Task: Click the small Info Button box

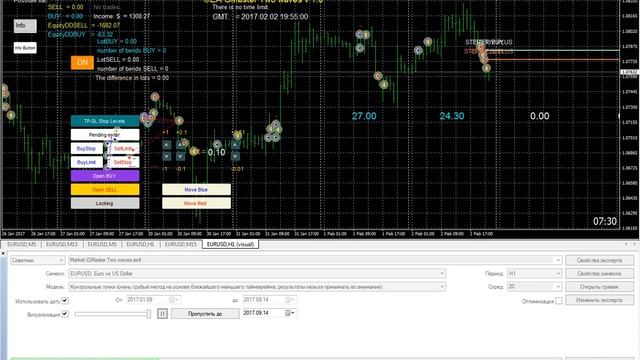Action: tap(25, 48)
